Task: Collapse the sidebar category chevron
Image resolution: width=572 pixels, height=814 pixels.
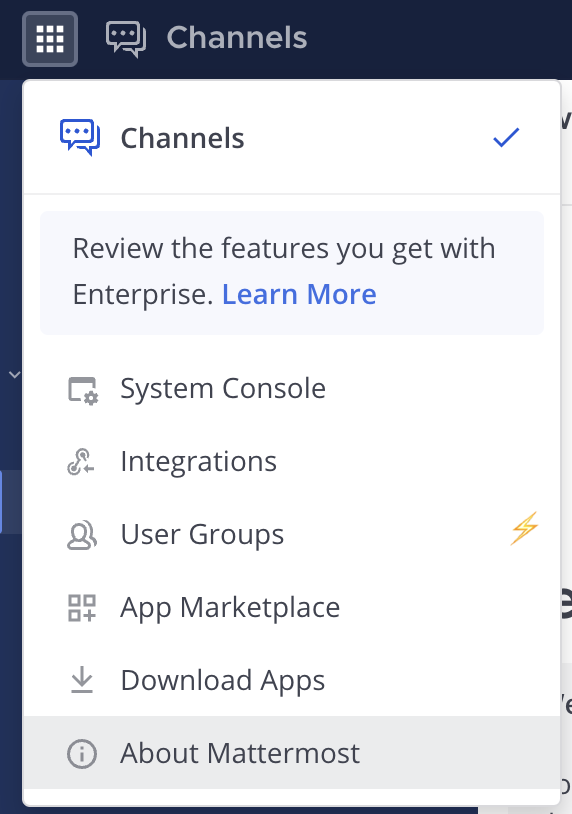Action: coord(15,374)
